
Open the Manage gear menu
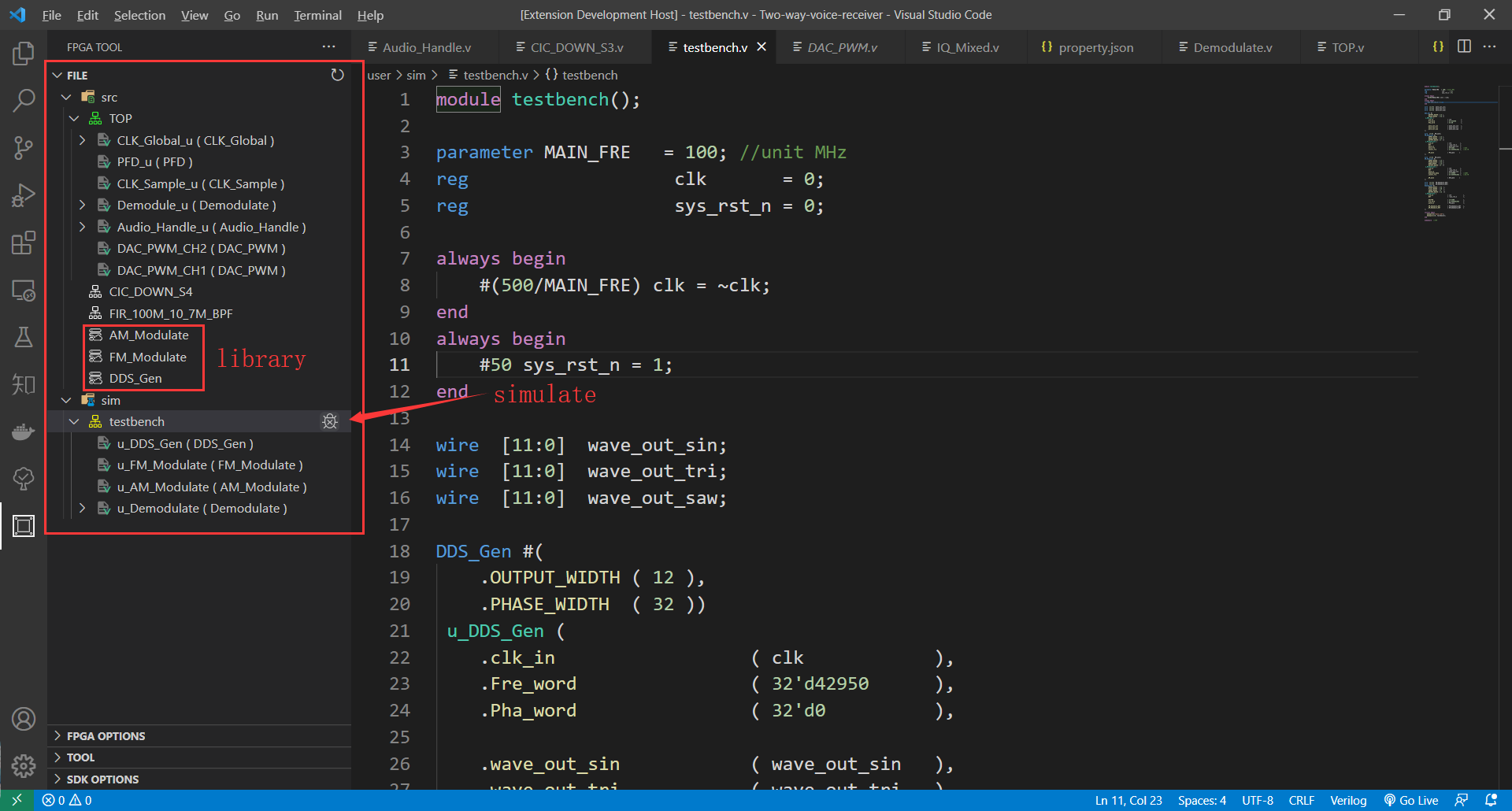[x=24, y=765]
